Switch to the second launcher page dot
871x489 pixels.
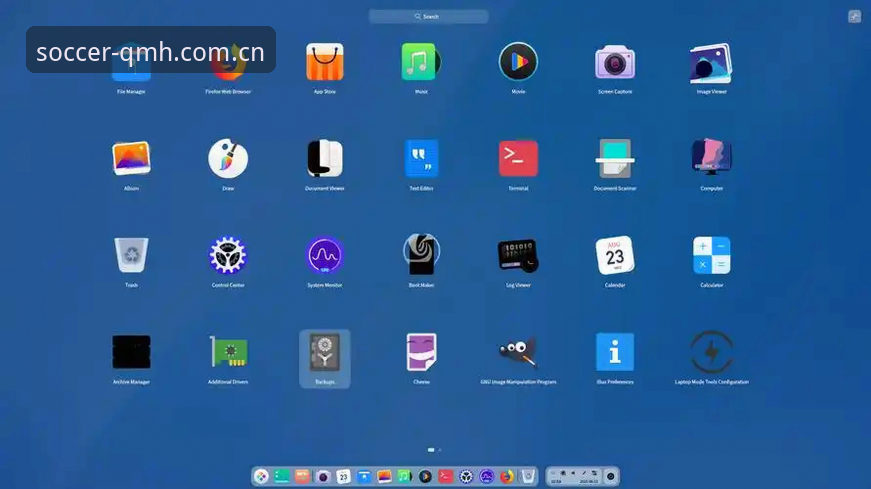tap(439, 450)
